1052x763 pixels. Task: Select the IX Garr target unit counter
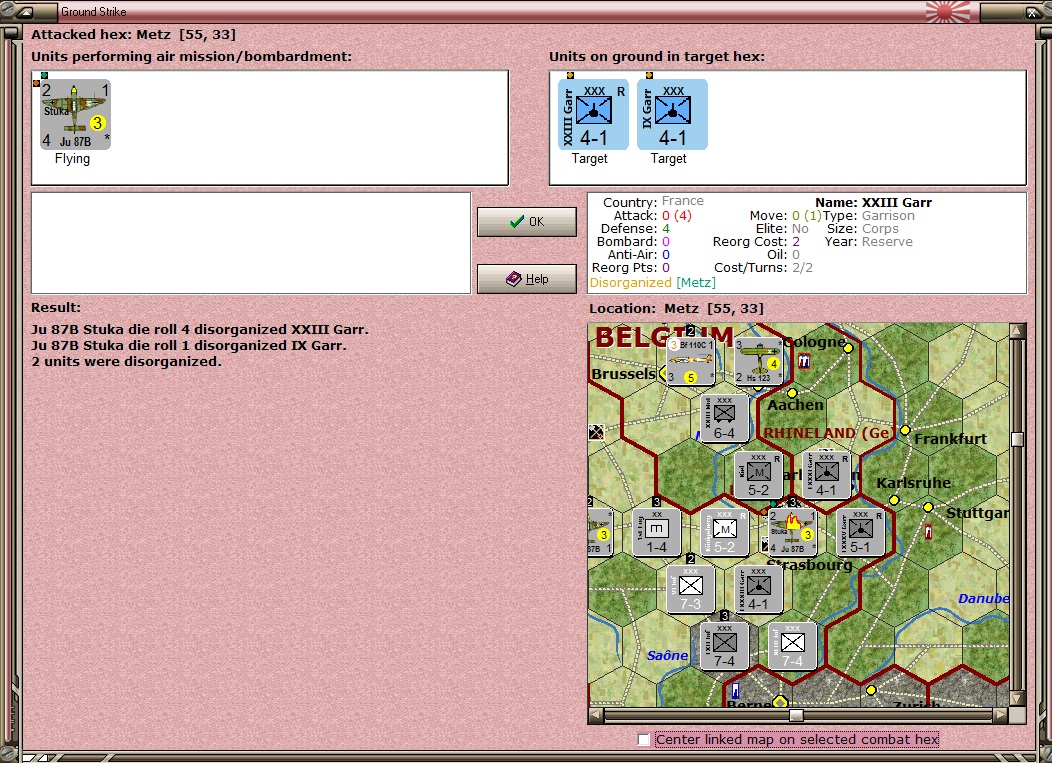click(x=672, y=114)
